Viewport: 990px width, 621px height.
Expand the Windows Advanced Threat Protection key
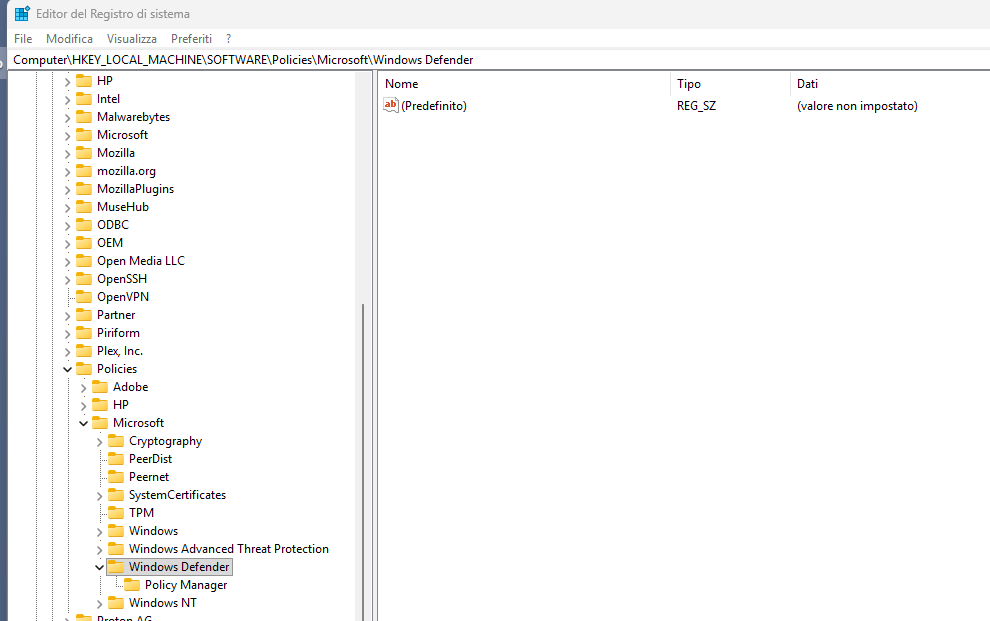(99, 550)
